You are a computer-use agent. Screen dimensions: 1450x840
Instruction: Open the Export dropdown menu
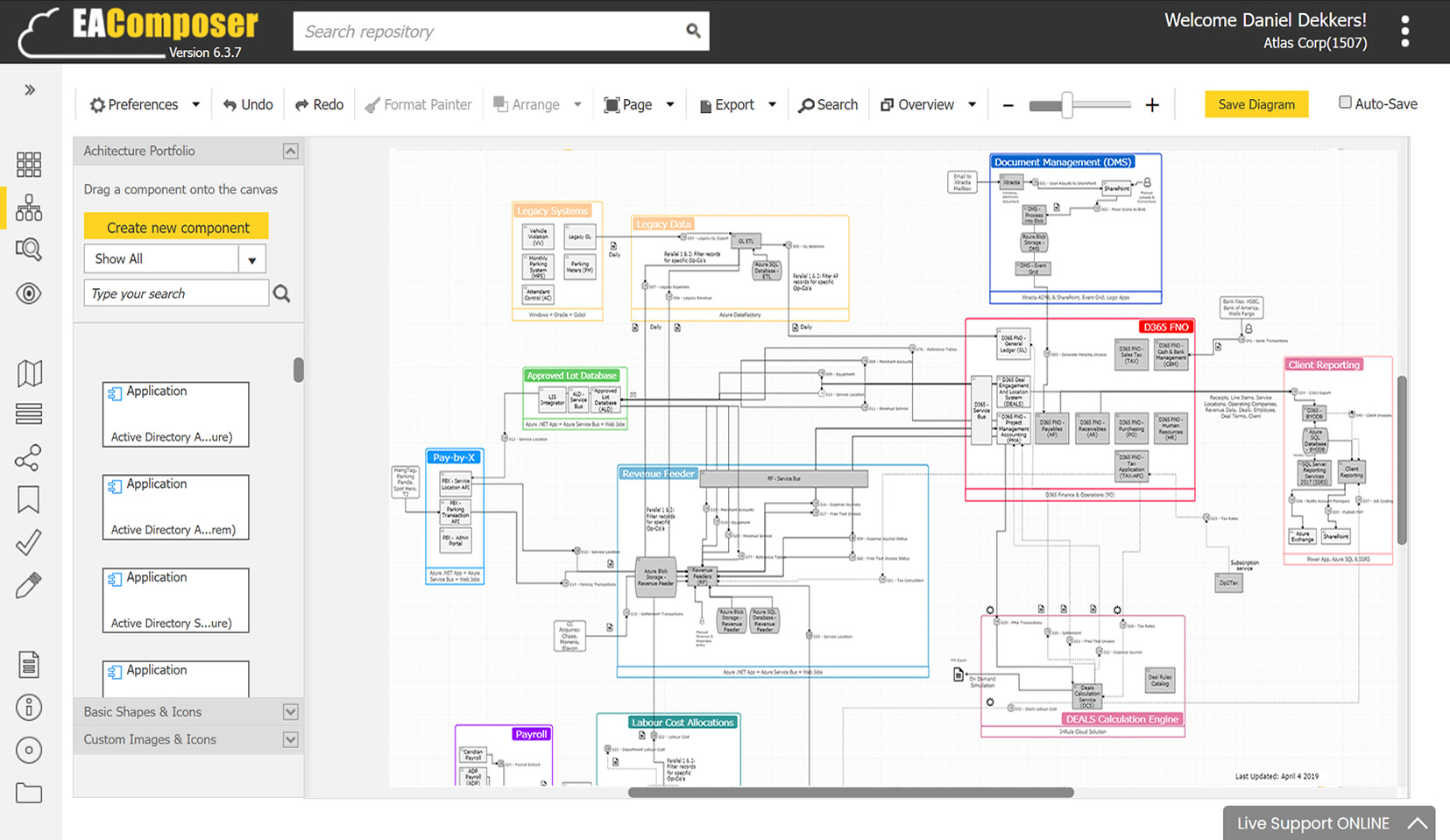tap(738, 104)
